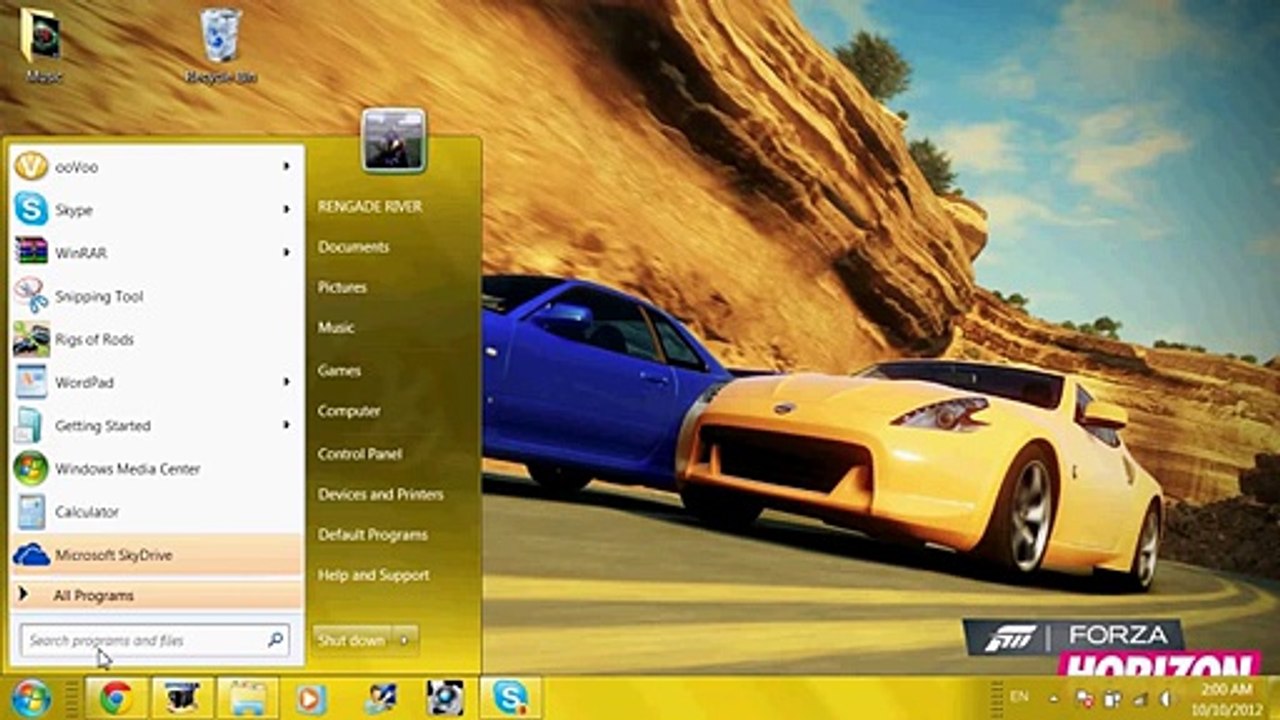This screenshot has width=1280, height=720.
Task: Open Google Chrome from the taskbar
Action: point(116,698)
